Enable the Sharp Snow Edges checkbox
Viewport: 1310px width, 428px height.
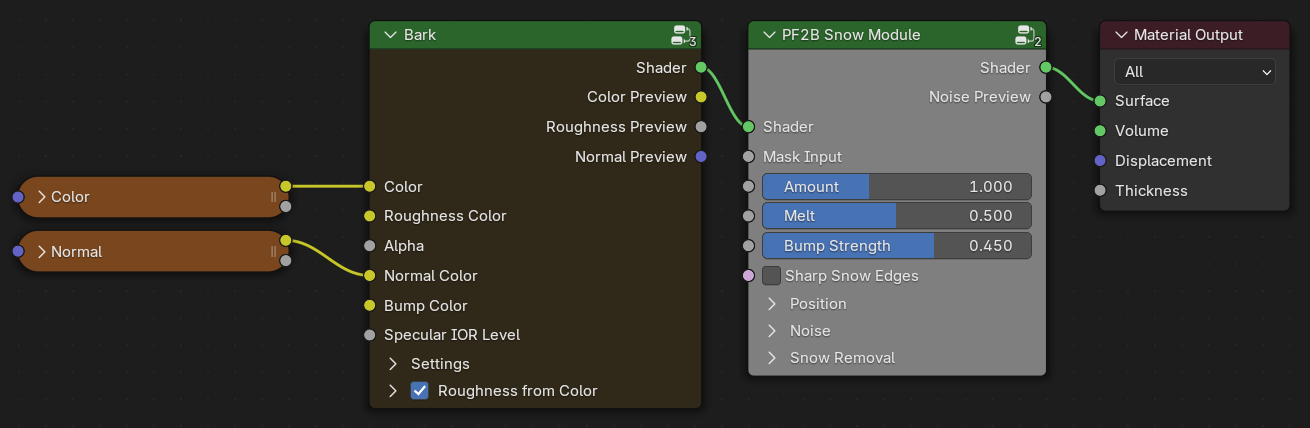[x=772, y=276]
